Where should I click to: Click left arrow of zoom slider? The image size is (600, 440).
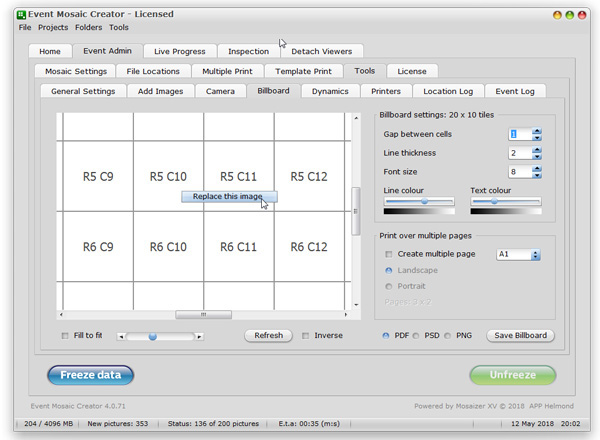[x=121, y=337]
